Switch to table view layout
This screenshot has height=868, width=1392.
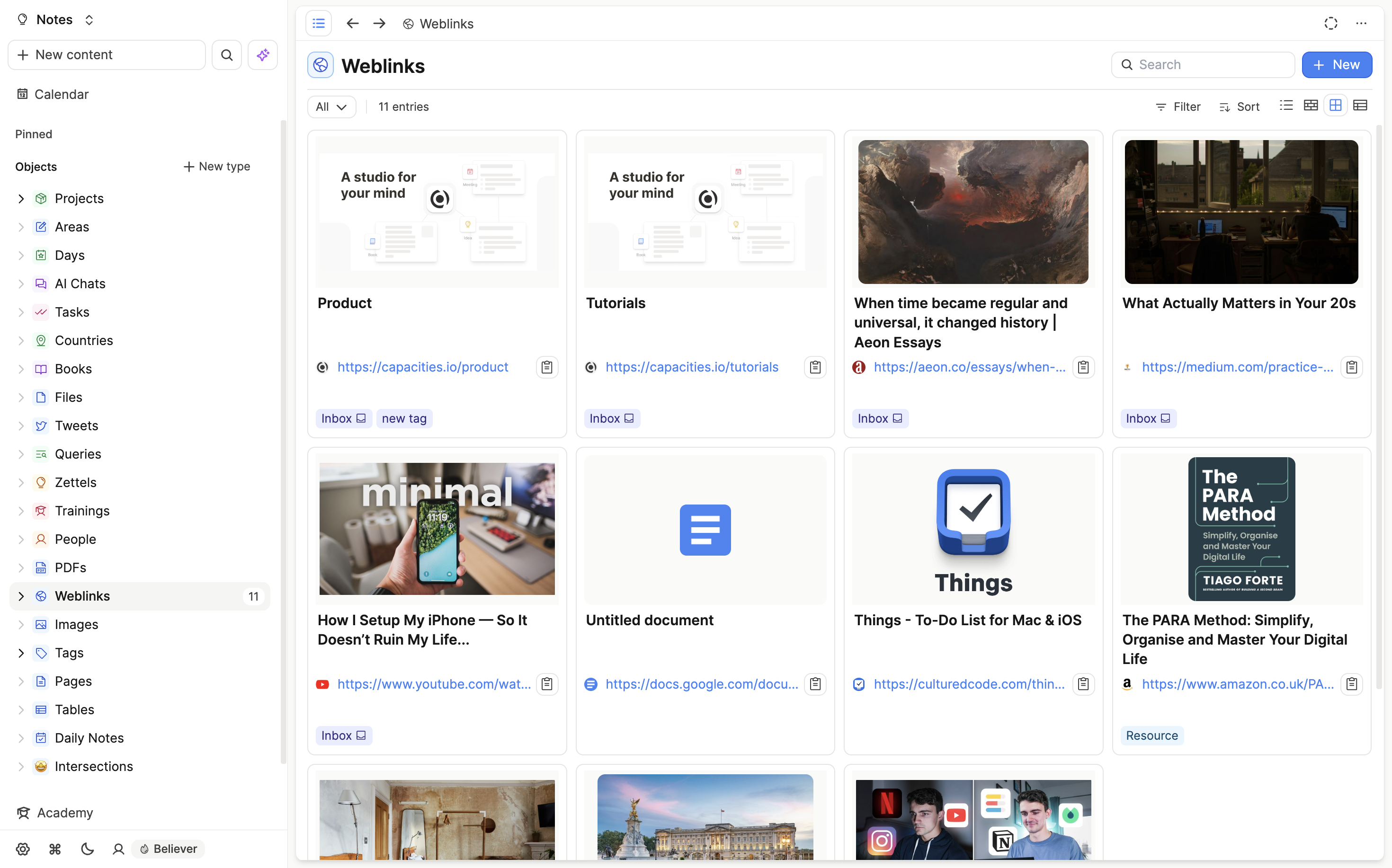[x=1360, y=106]
